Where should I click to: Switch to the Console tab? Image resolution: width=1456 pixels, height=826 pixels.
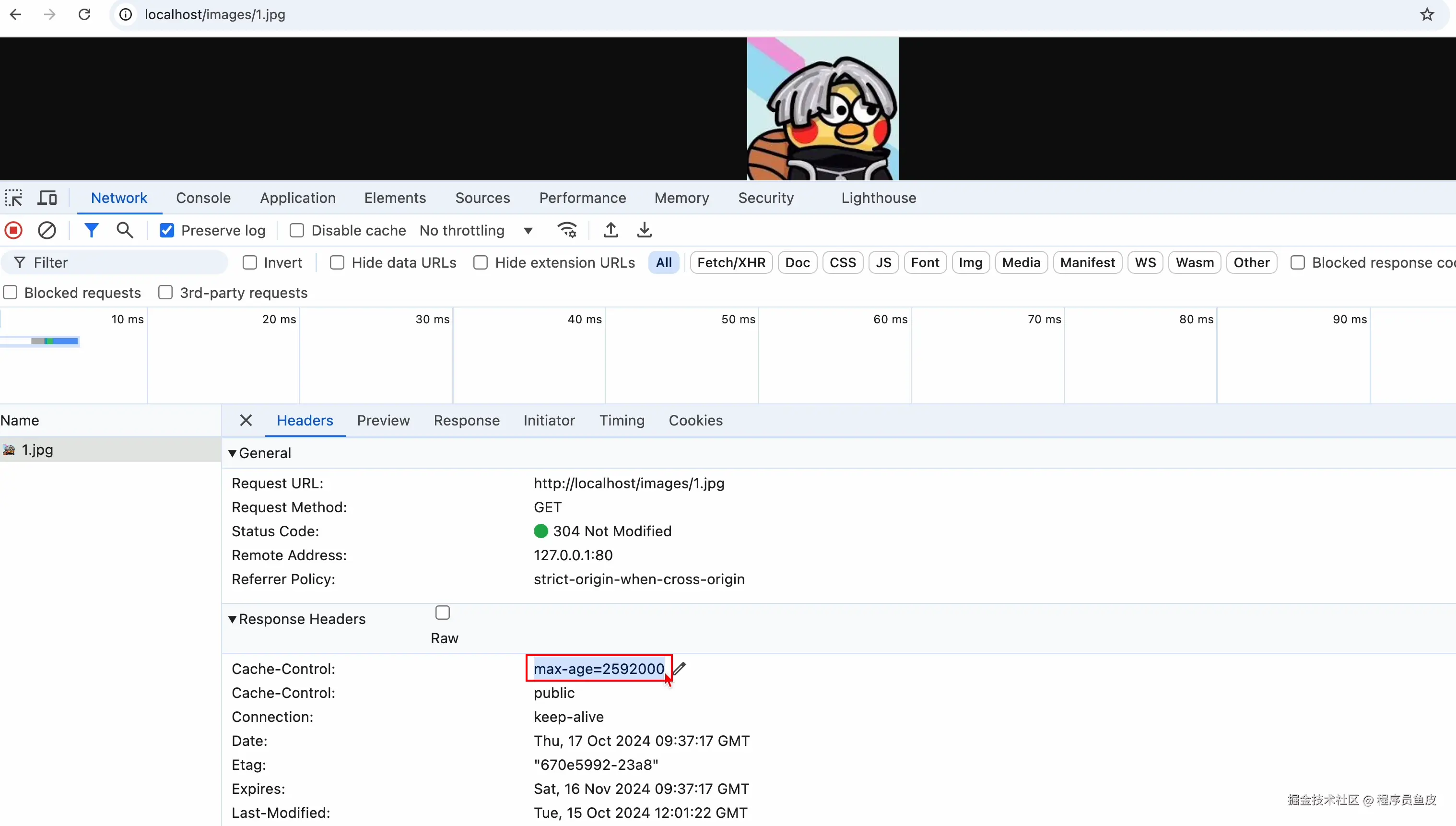click(x=203, y=198)
